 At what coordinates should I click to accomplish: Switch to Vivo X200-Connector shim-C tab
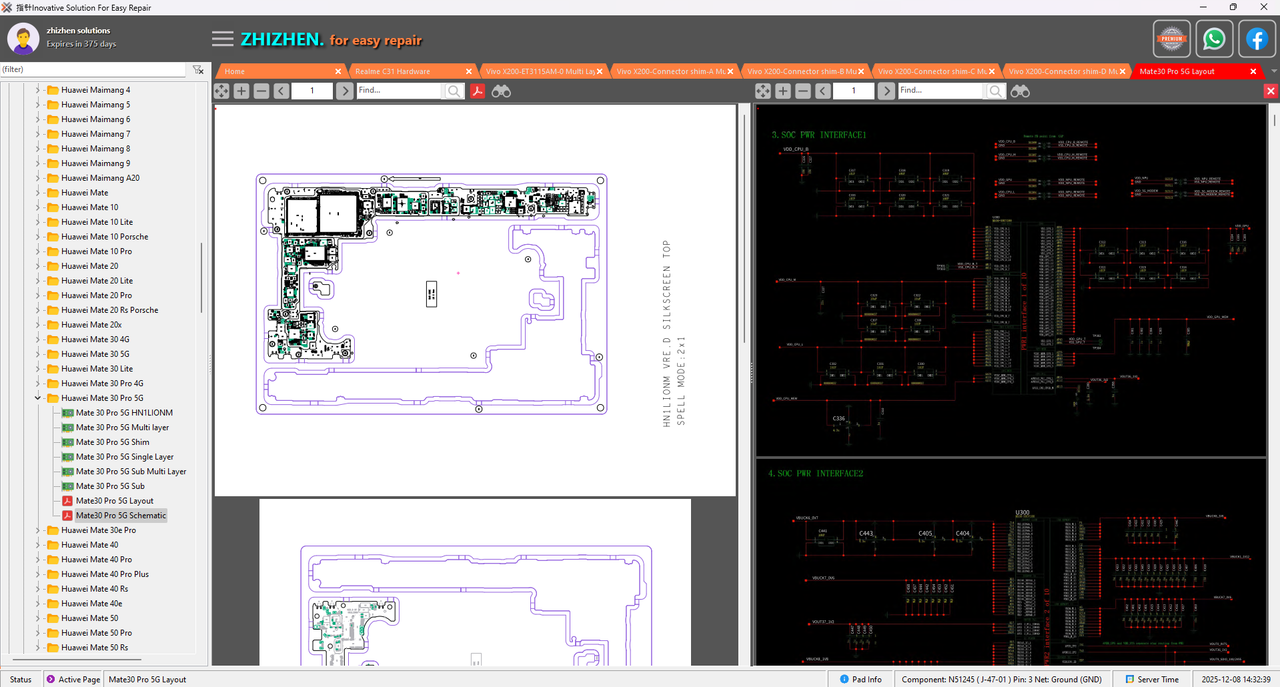tap(932, 72)
